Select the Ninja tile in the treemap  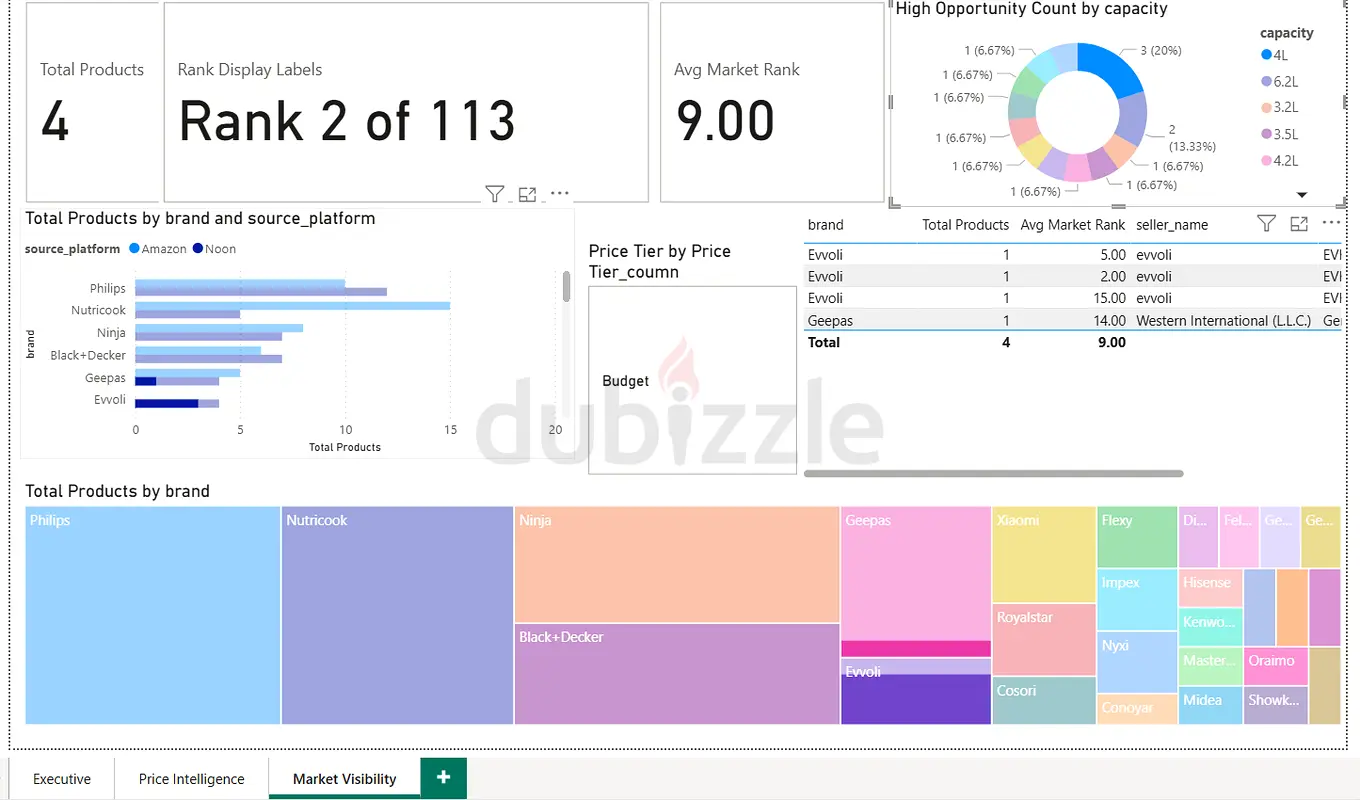point(677,564)
